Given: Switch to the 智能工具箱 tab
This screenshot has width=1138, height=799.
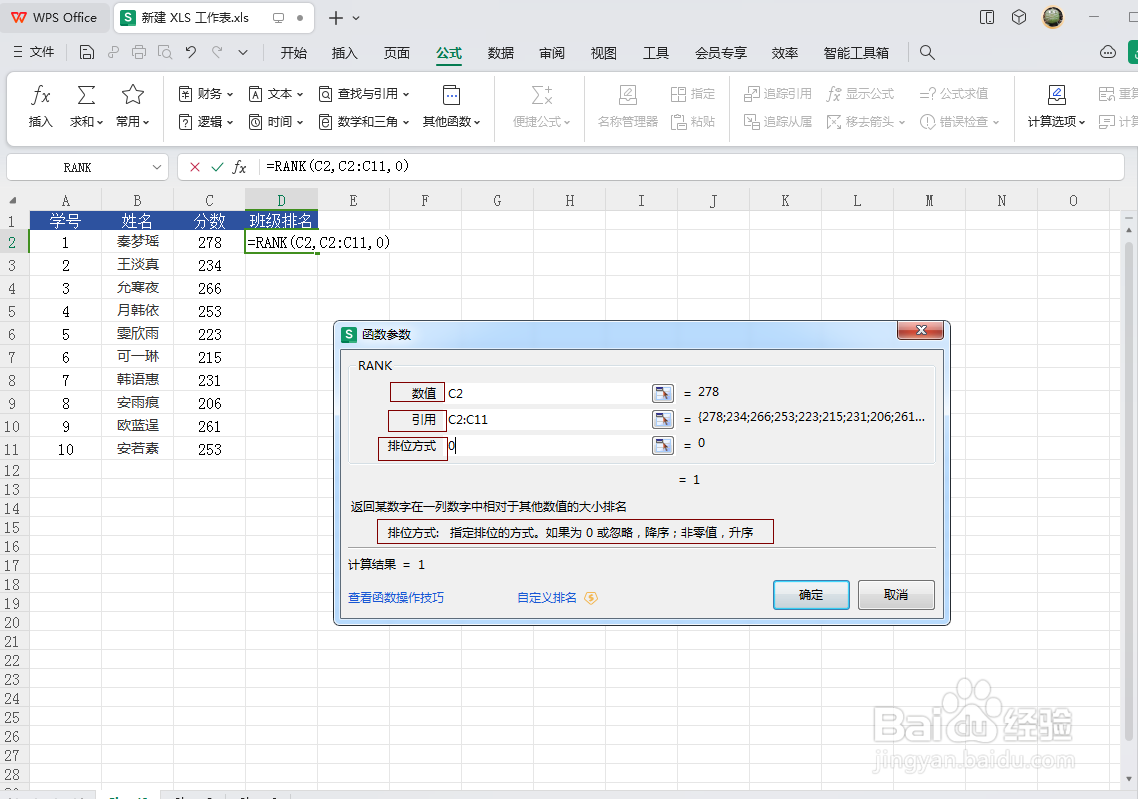Looking at the screenshot, I should (856, 53).
